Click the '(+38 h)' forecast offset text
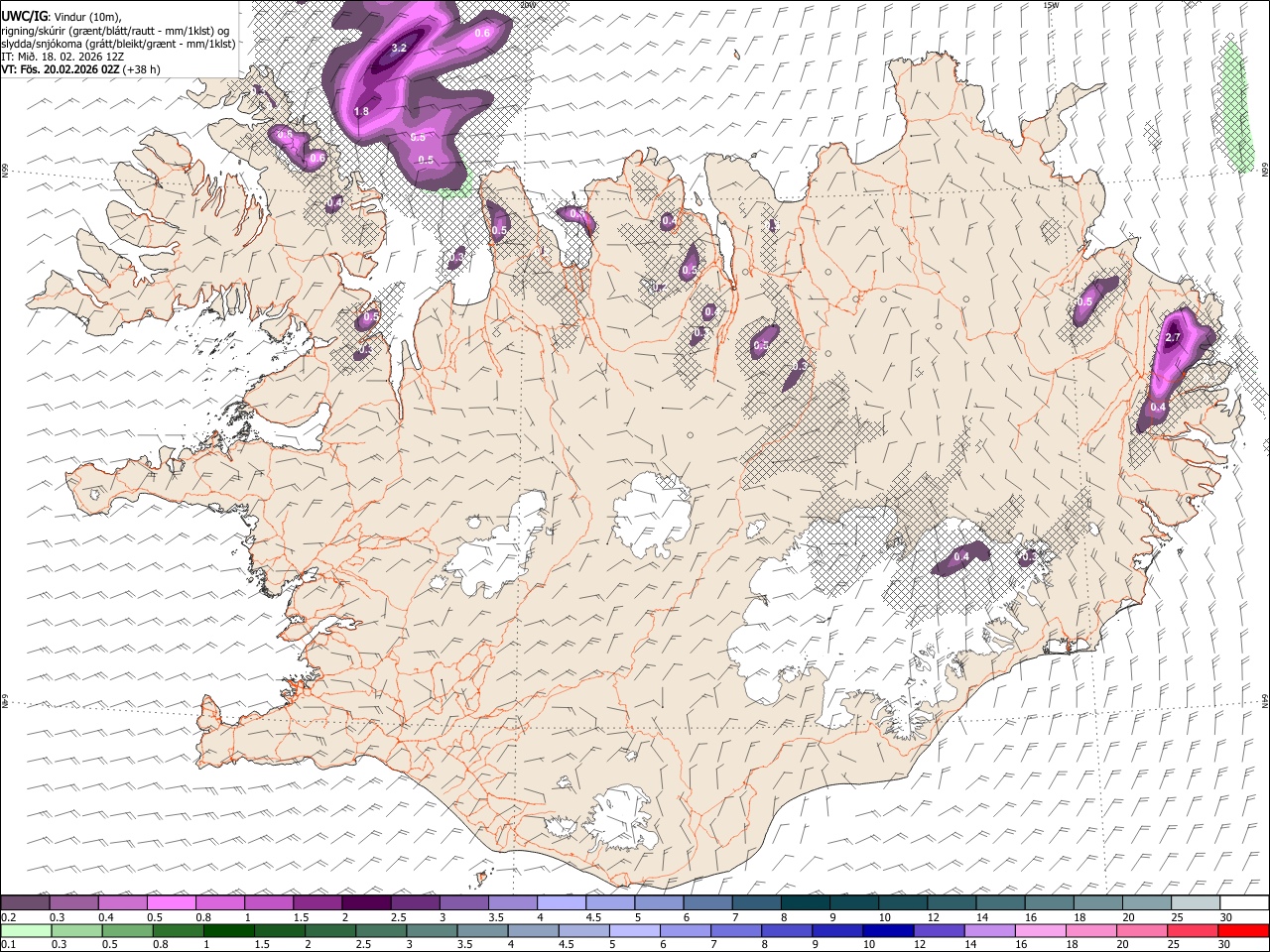This screenshot has width=1270, height=952. tap(142, 69)
